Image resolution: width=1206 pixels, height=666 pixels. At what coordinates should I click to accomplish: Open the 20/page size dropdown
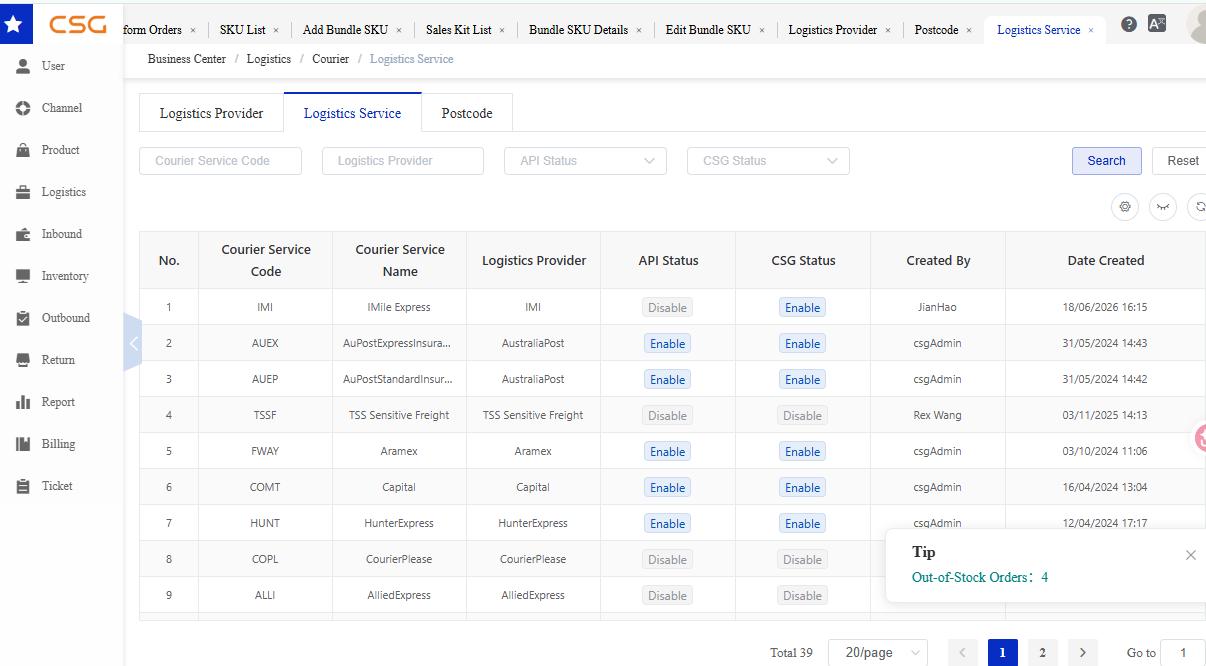[878, 653]
